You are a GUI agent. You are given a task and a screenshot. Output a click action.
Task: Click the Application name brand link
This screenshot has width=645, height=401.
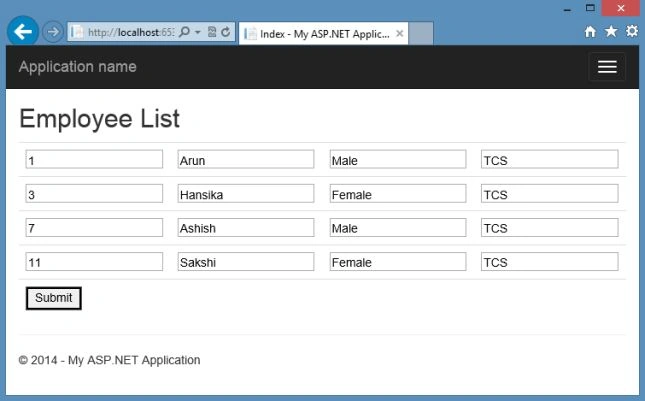[77, 67]
